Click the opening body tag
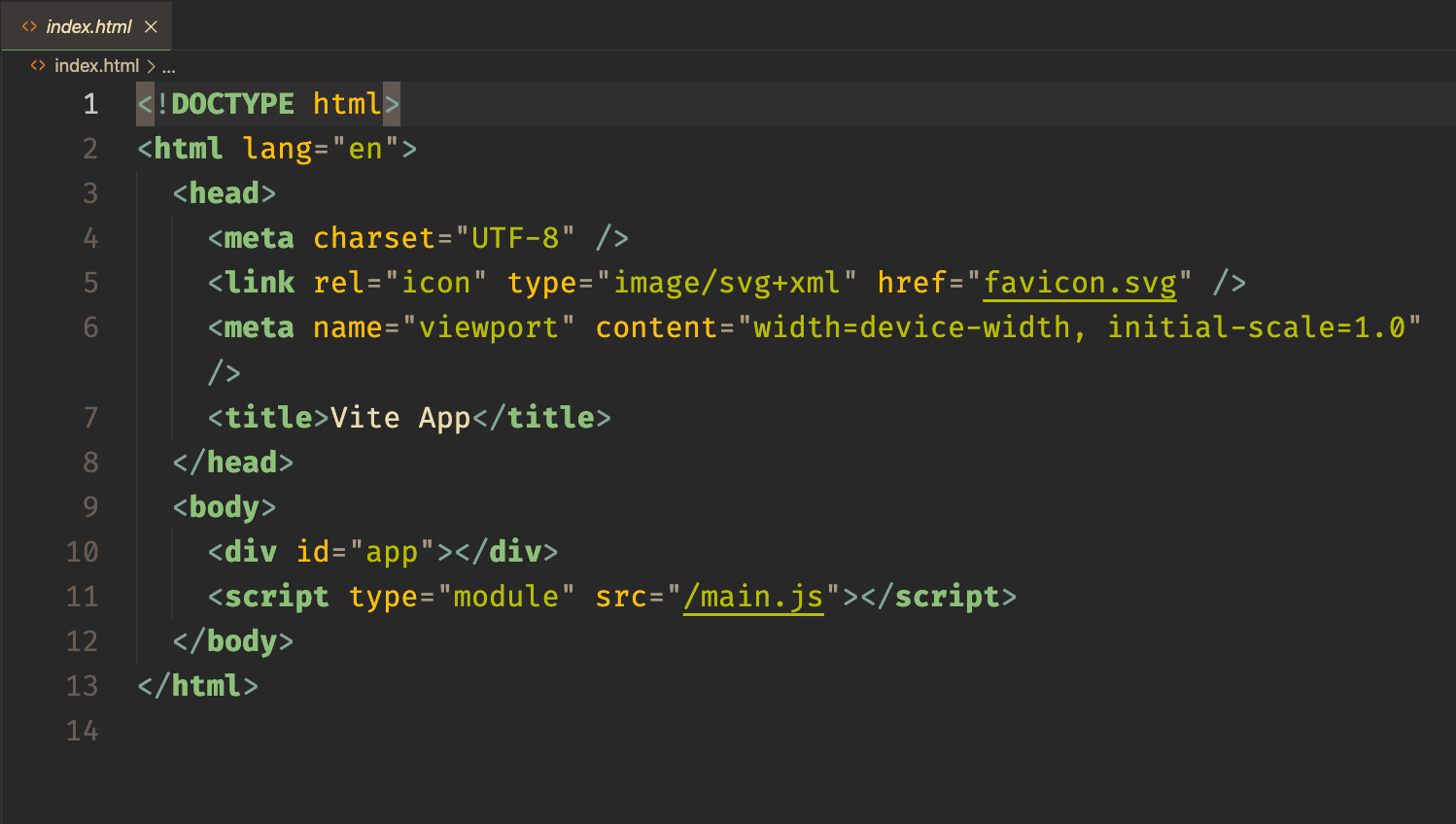1456x824 pixels. pyautogui.click(x=225, y=507)
